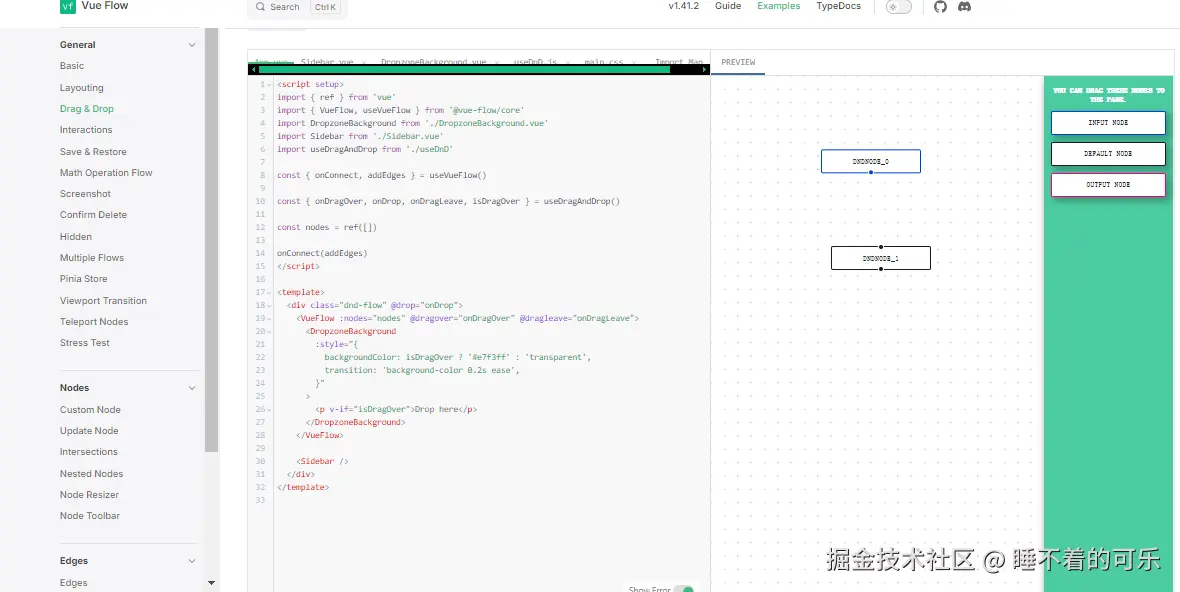Open the Guide navigation link
Image resolution: width=1180 pixels, height=592 pixels.
point(728,6)
